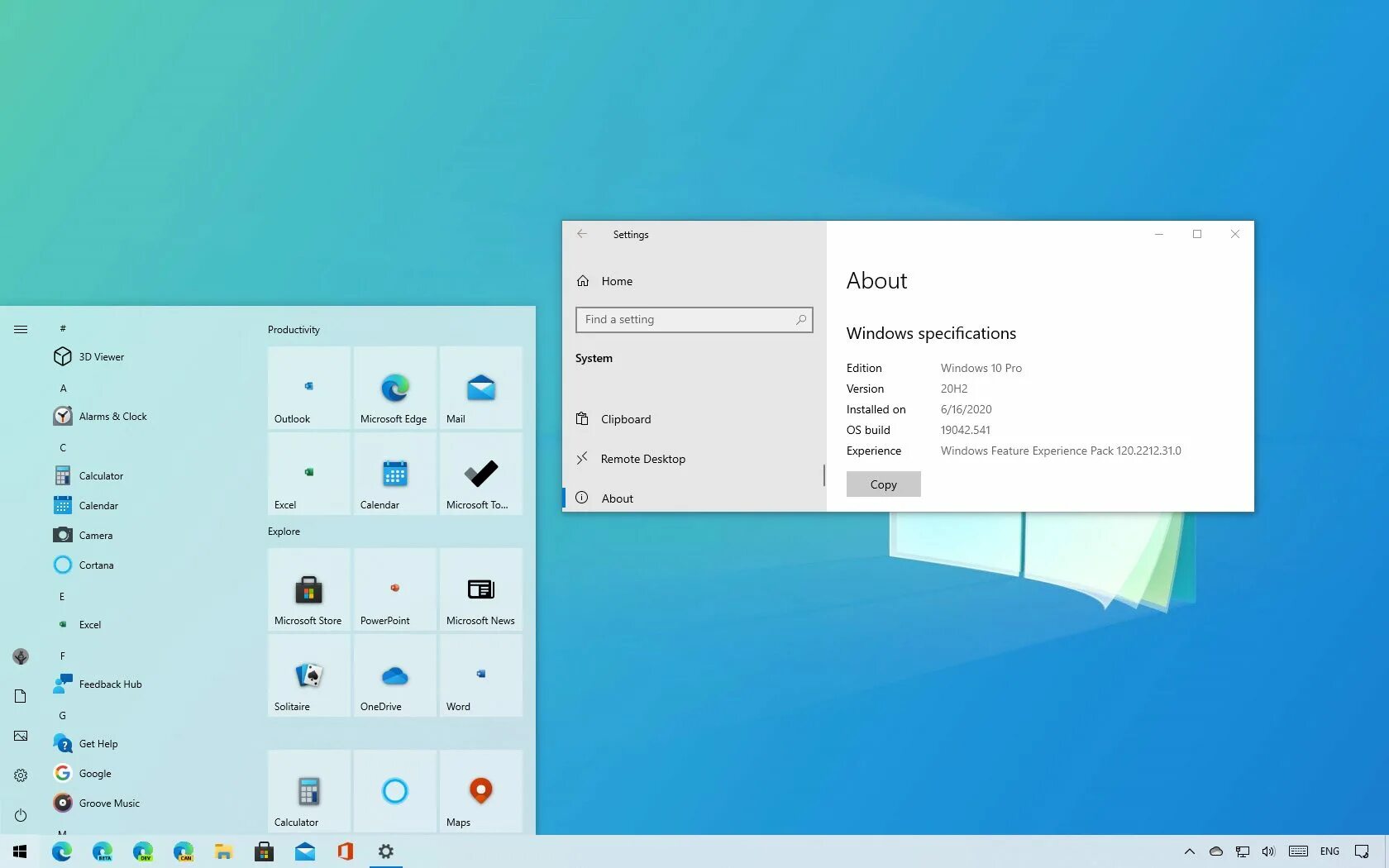This screenshot has width=1389, height=868.
Task: Focus the Find a setting search box
Action: pyautogui.click(x=694, y=320)
